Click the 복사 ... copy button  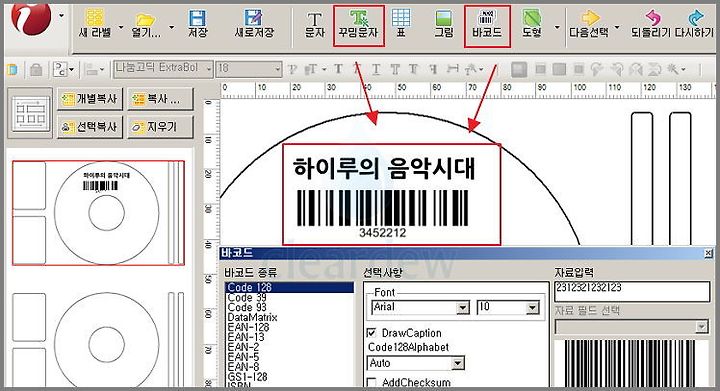[160, 99]
